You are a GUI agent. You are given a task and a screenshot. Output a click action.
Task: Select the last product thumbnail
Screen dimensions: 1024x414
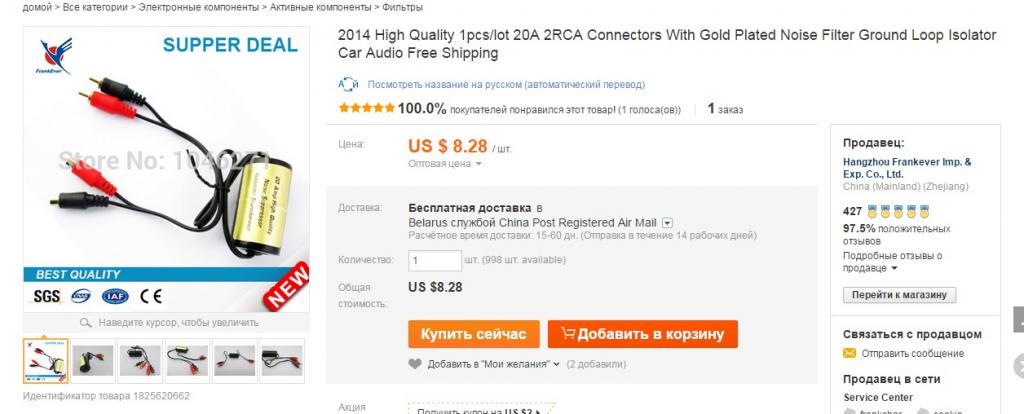[x=282, y=361]
